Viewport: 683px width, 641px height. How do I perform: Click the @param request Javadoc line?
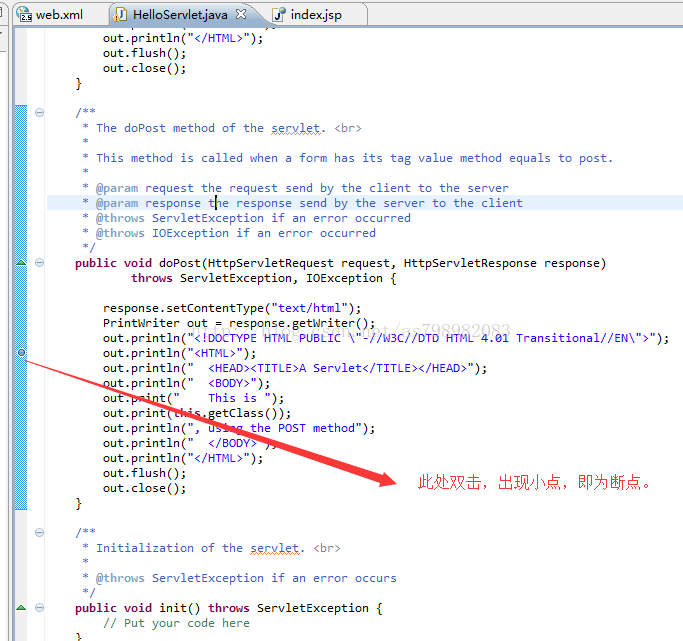tap(295, 188)
